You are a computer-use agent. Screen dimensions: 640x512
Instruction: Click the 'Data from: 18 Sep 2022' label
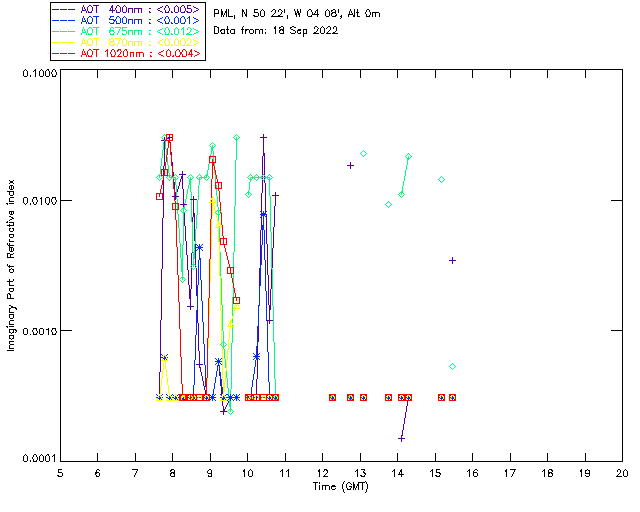276,31
